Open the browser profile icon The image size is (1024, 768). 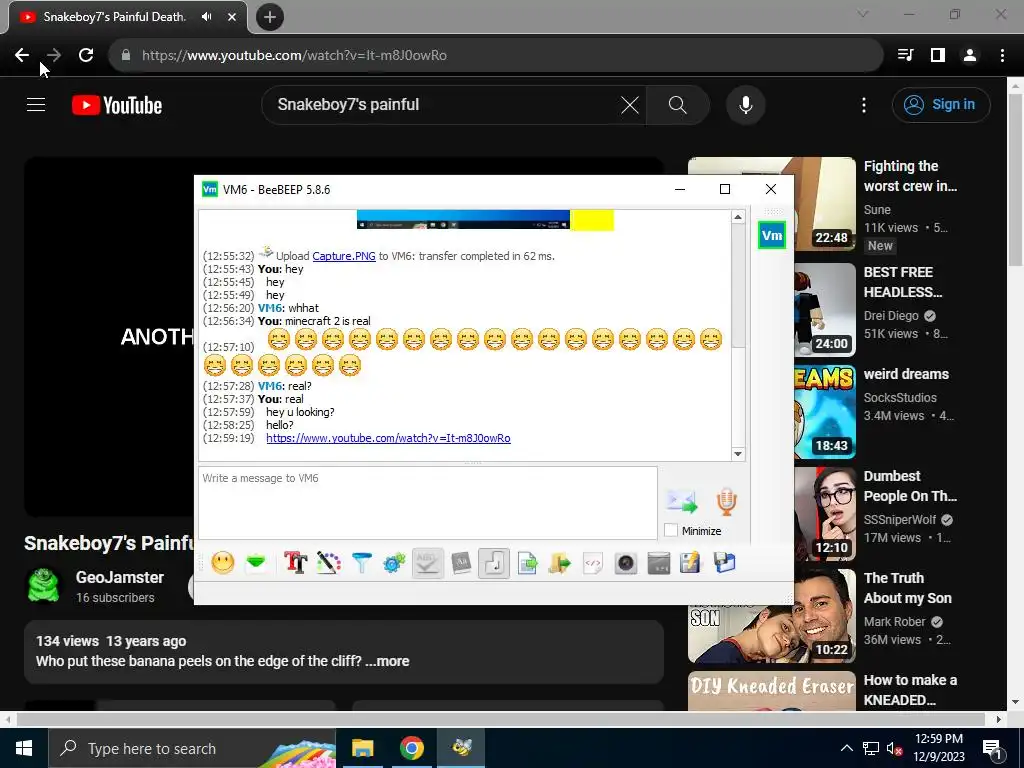coord(970,56)
